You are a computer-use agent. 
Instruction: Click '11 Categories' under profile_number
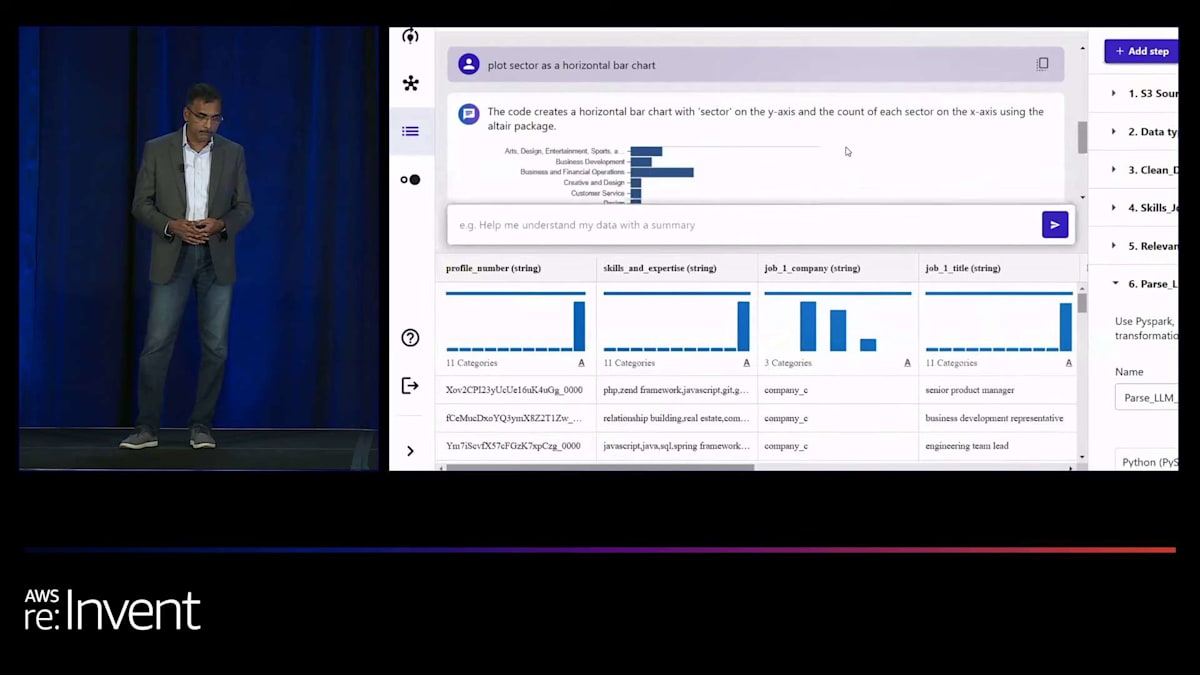coord(471,363)
